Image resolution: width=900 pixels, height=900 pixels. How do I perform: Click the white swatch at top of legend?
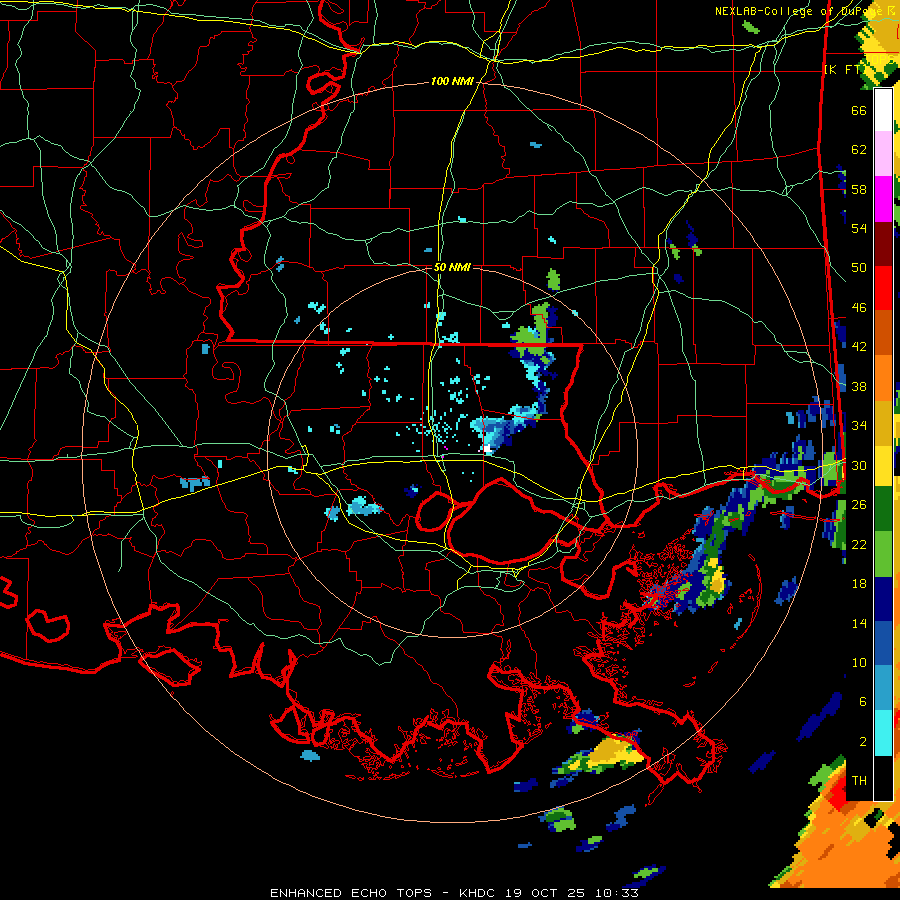pyautogui.click(x=883, y=110)
